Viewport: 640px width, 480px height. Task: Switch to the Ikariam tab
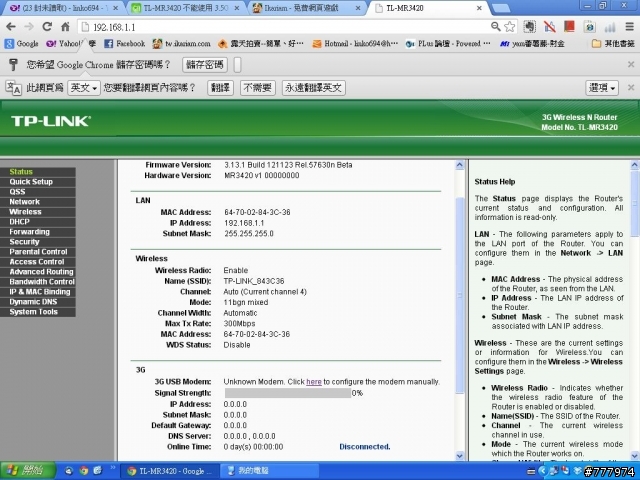(307, 8)
